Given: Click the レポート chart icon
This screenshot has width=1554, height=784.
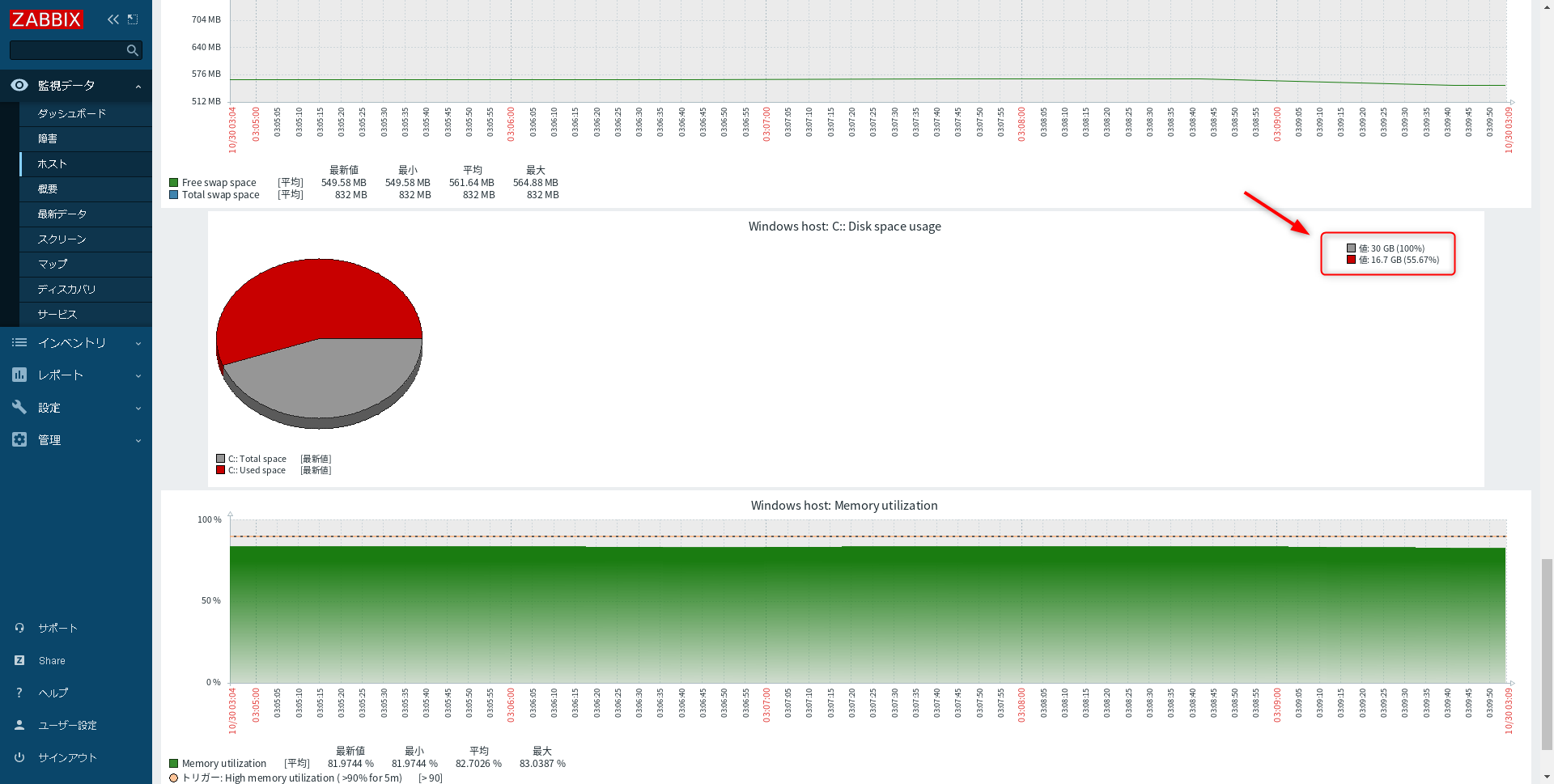Looking at the screenshot, I should [19, 375].
